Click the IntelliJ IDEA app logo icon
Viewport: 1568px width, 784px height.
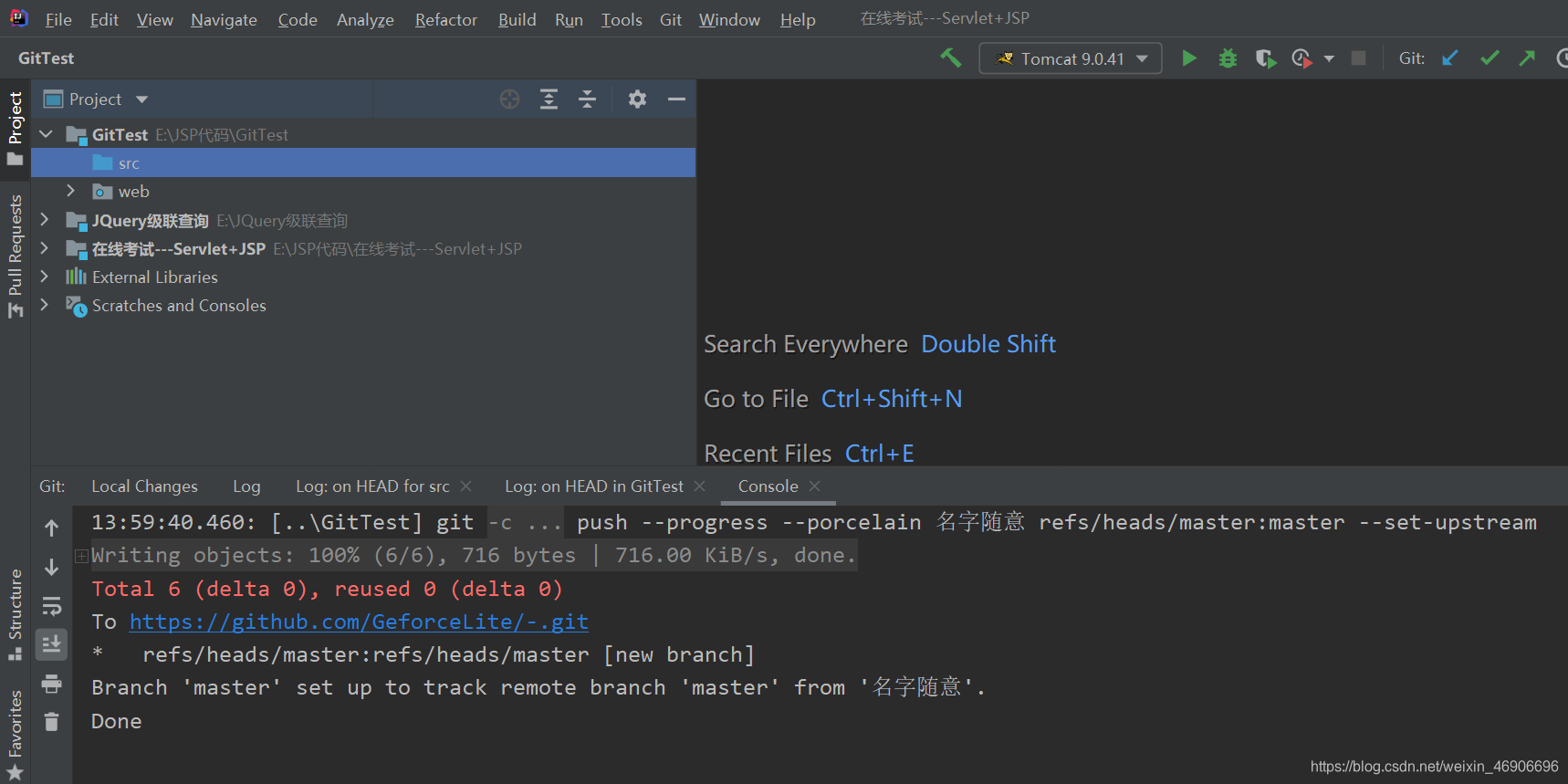18,18
